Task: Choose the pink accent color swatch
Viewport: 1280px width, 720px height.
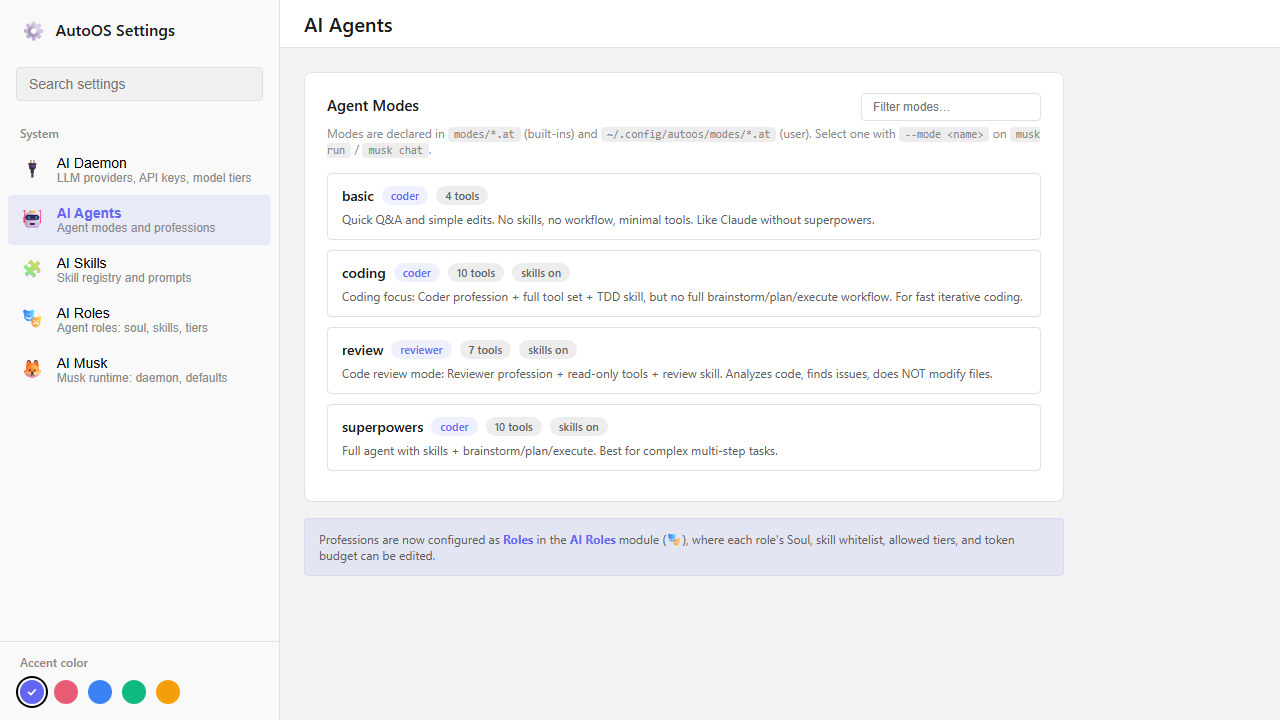Action: tap(66, 692)
